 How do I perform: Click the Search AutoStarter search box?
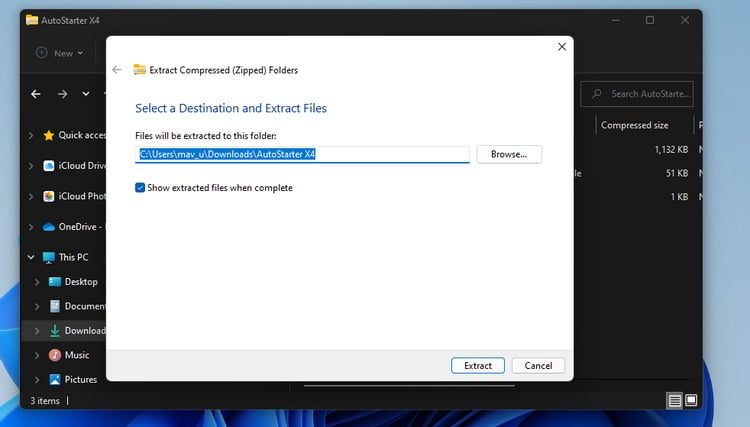(x=637, y=94)
